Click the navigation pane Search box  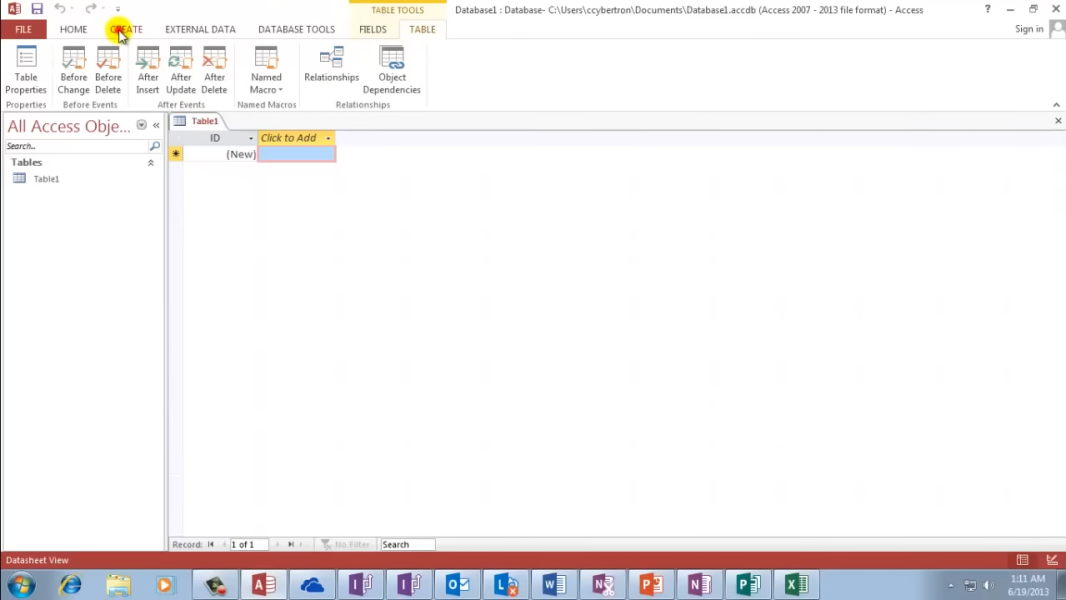click(x=76, y=146)
